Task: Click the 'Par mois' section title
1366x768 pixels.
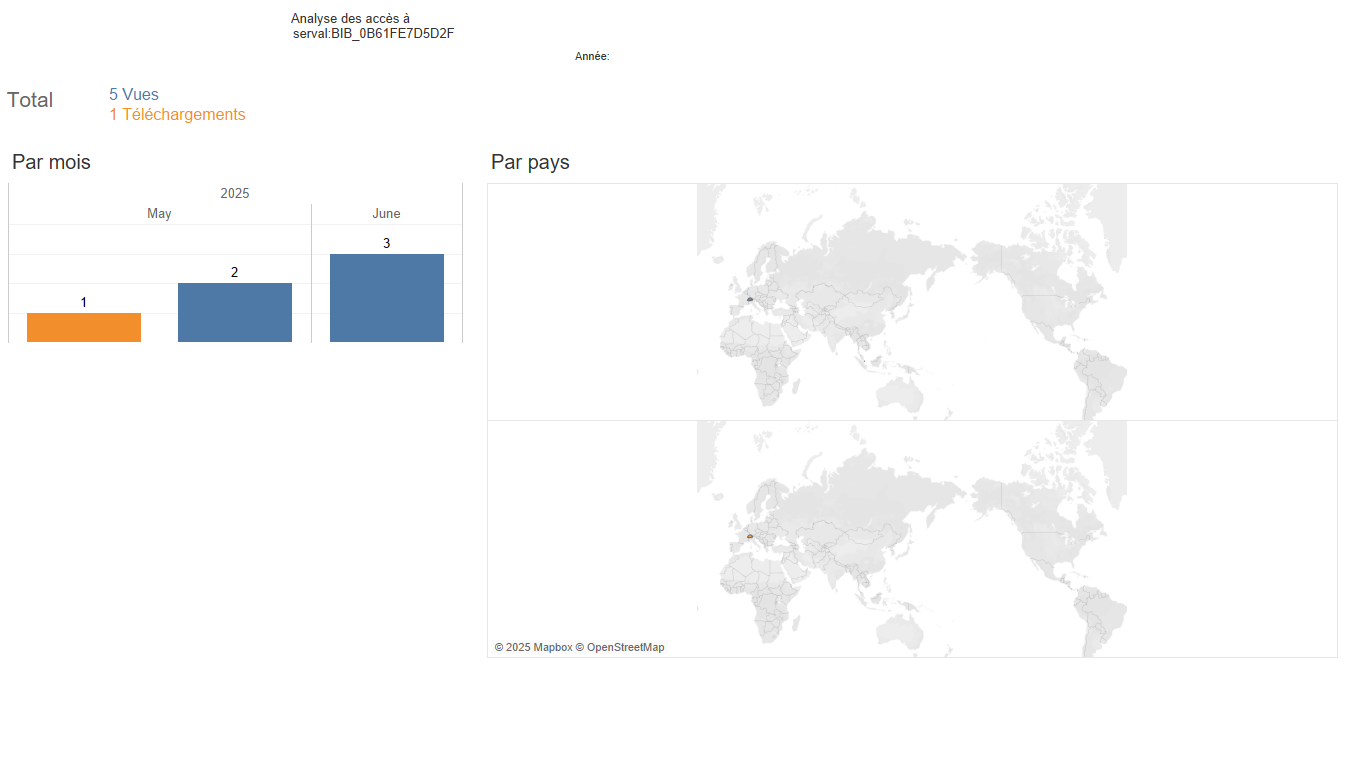Action: 51,162
